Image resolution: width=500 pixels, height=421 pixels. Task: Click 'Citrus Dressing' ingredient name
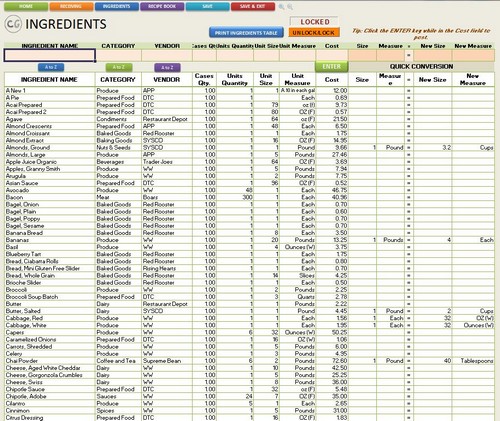click(24, 418)
